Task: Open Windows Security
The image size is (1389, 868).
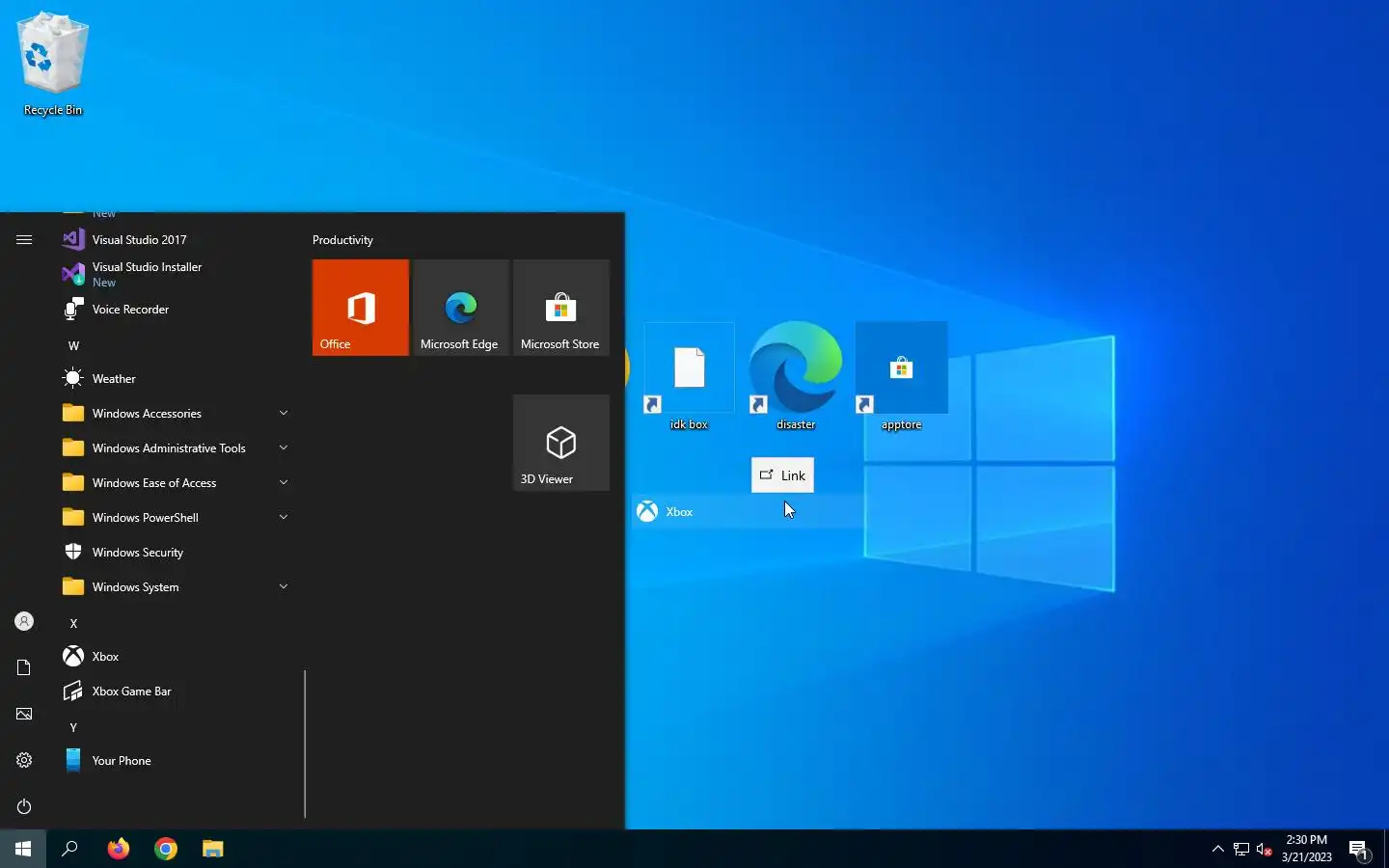Action: click(177, 552)
